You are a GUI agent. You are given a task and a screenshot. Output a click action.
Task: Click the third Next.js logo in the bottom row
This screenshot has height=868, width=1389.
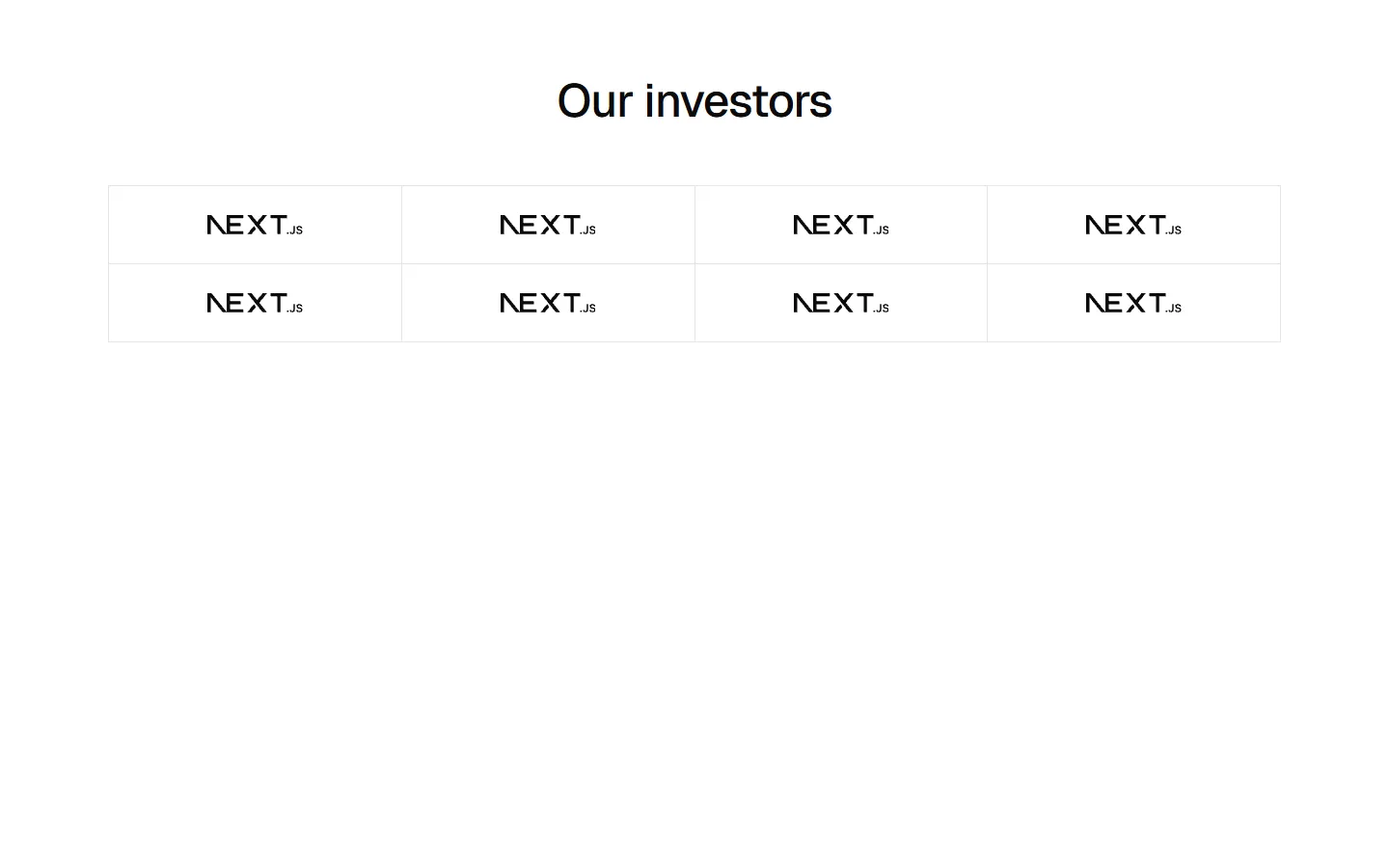coord(840,303)
